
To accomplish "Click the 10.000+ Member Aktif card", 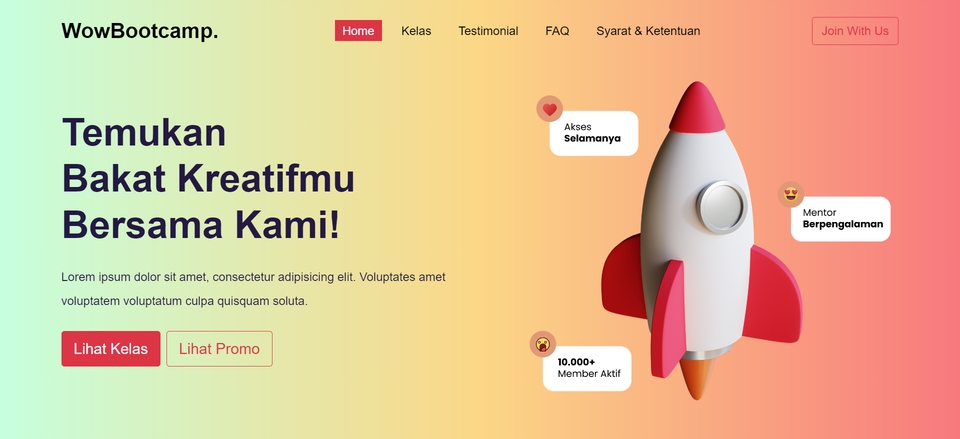I will click(587, 368).
